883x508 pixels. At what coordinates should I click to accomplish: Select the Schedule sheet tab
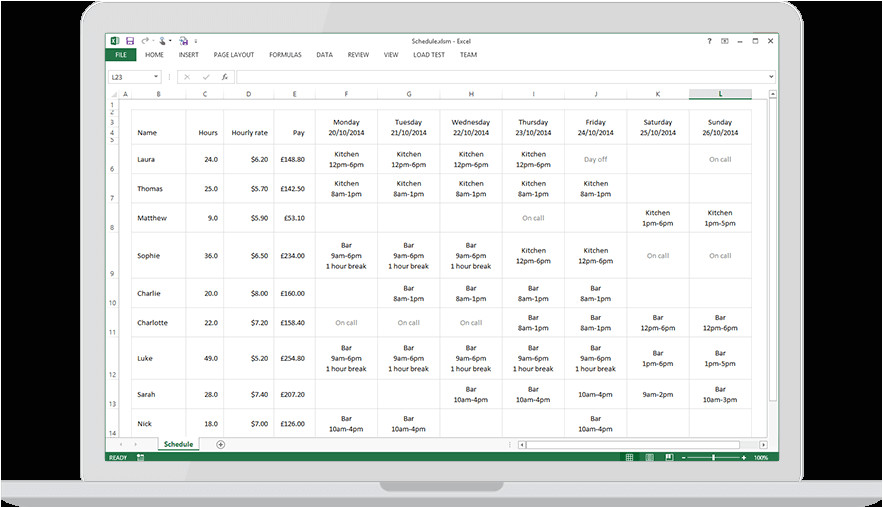coord(178,444)
